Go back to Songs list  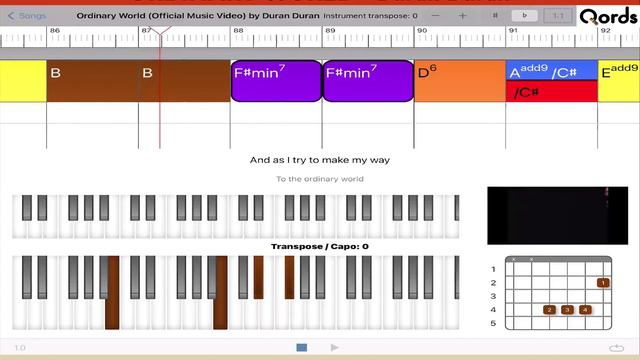pos(27,16)
